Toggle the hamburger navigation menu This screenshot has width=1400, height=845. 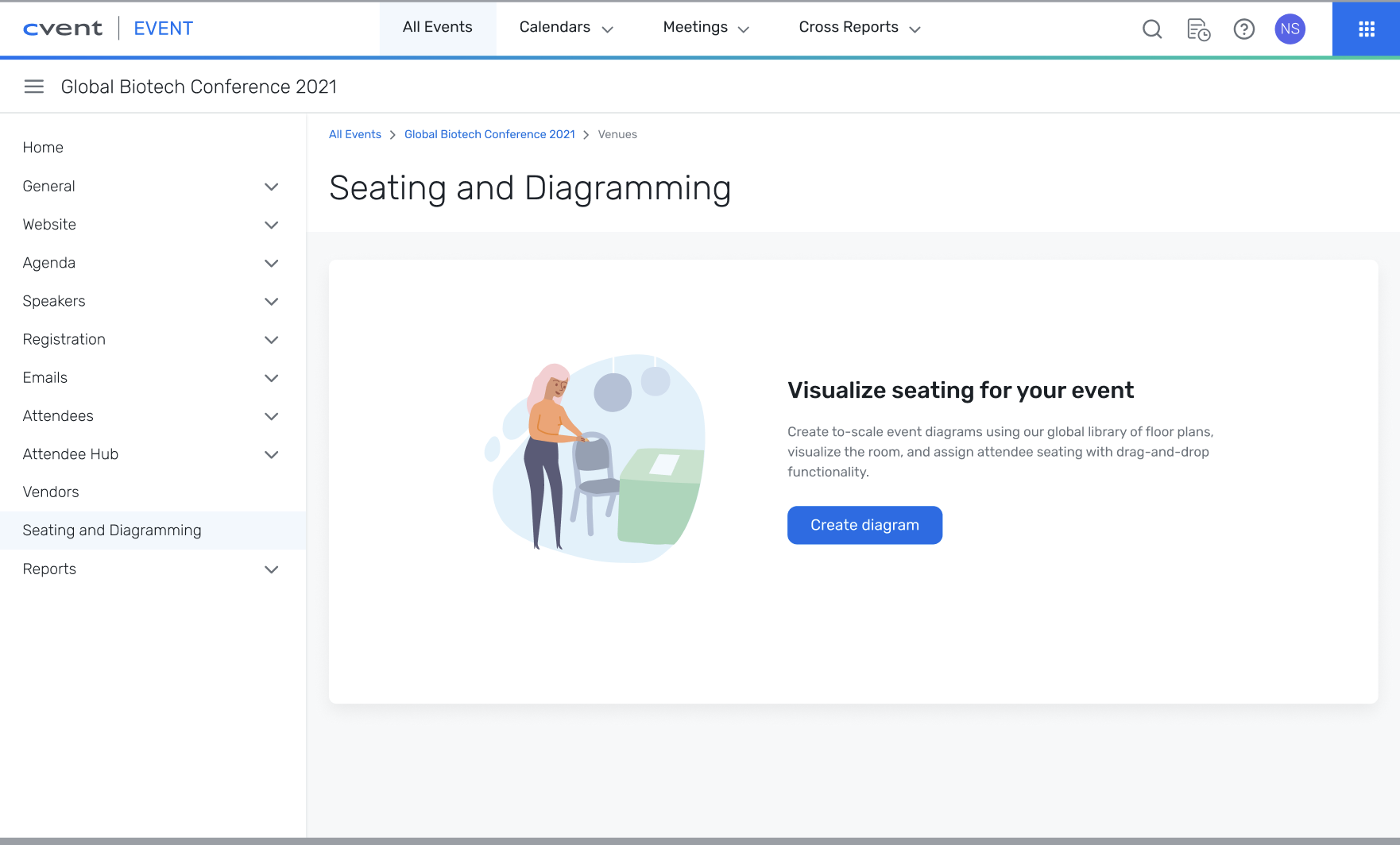pos(34,87)
